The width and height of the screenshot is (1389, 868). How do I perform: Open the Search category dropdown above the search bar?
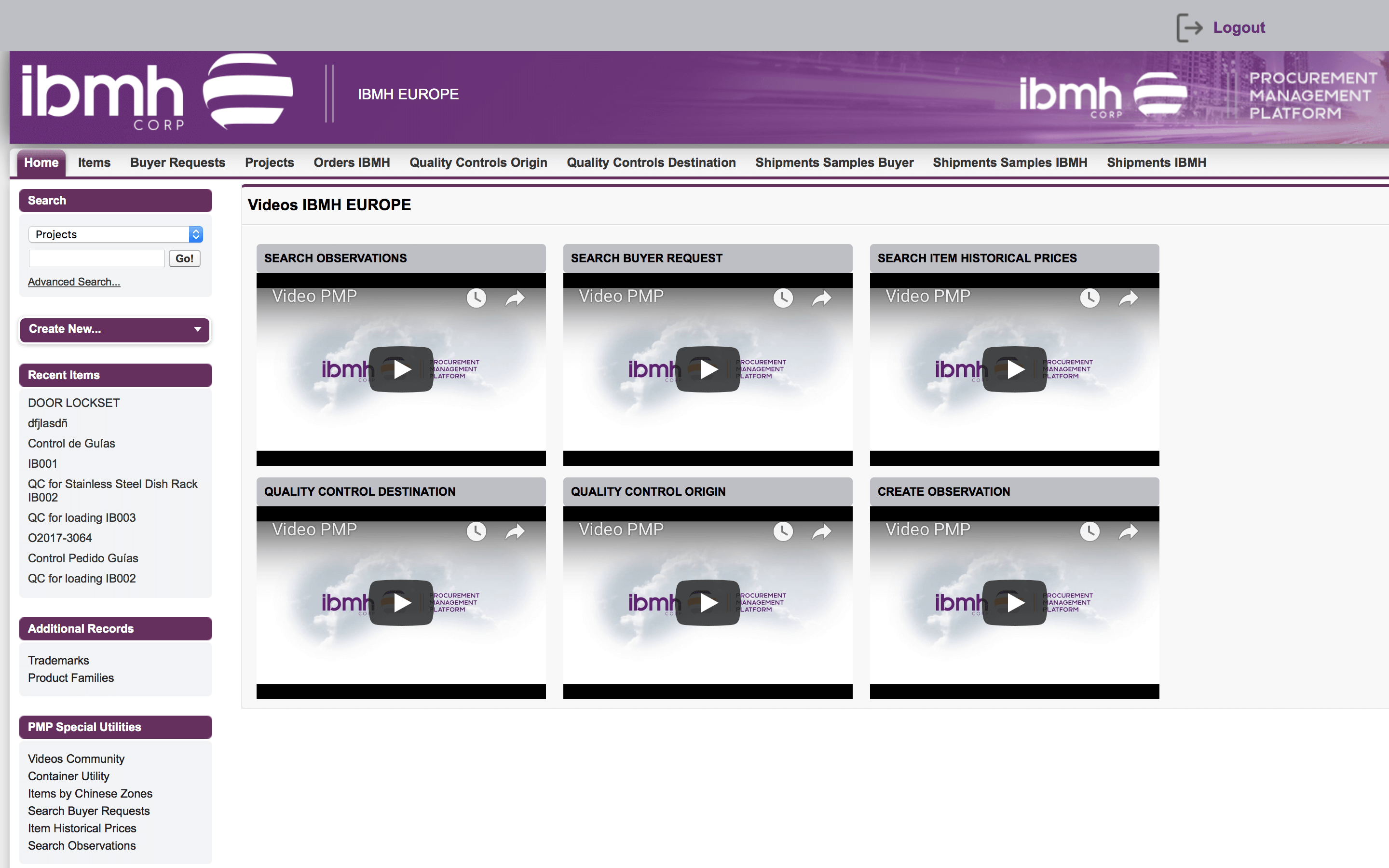pos(114,233)
